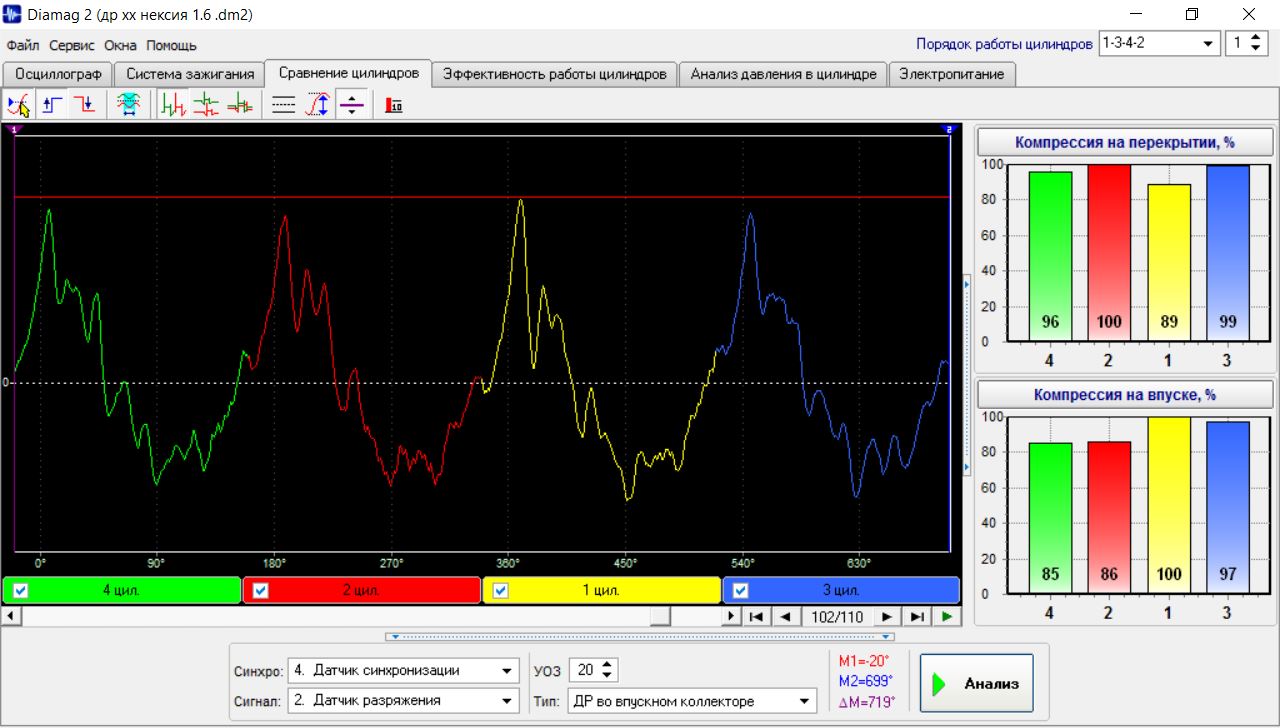Open the Сигнал dropdown

click(508, 700)
